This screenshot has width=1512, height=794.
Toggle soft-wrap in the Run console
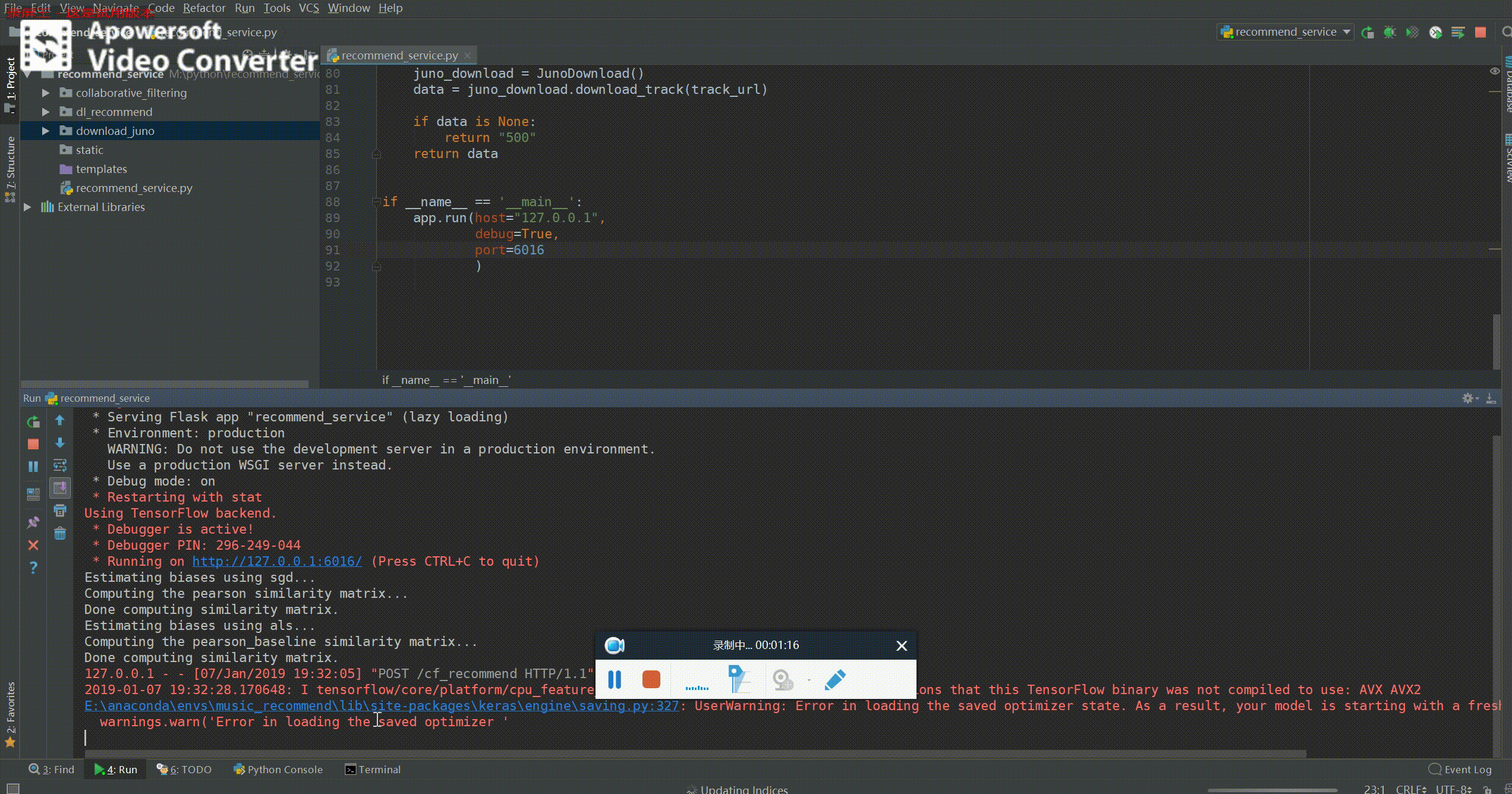[x=60, y=465]
